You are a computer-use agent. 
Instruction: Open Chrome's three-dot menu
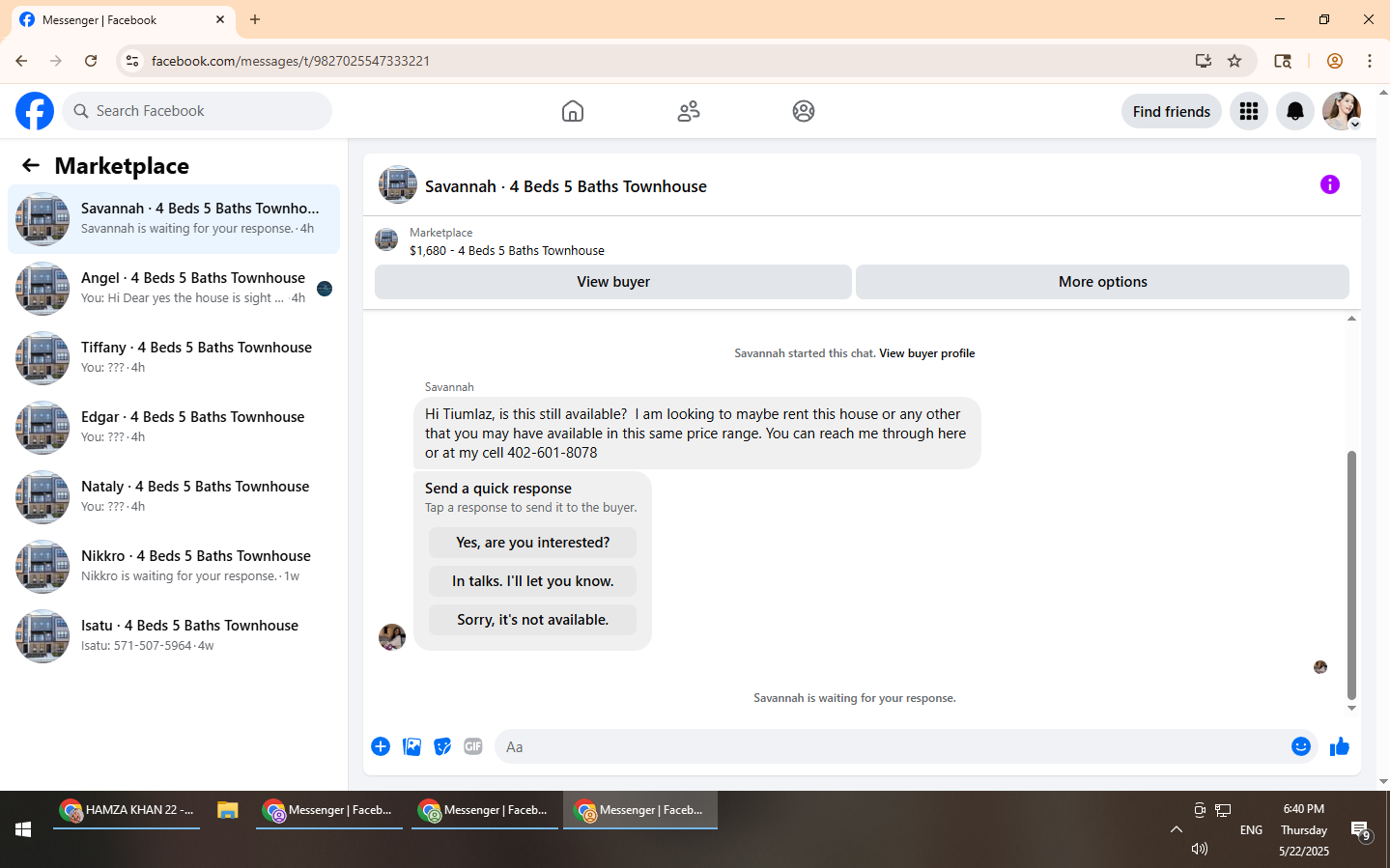pyautogui.click(x=1370, y=61)
